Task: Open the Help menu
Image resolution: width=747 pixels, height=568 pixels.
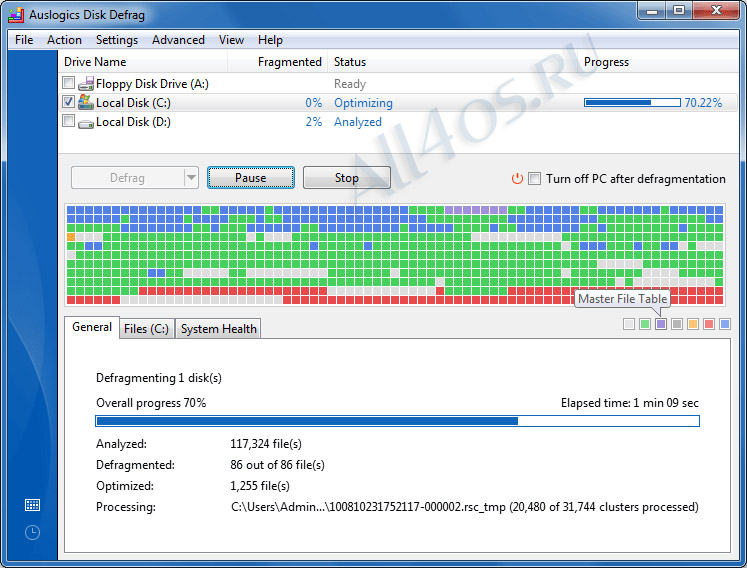Action: point(270,40)
